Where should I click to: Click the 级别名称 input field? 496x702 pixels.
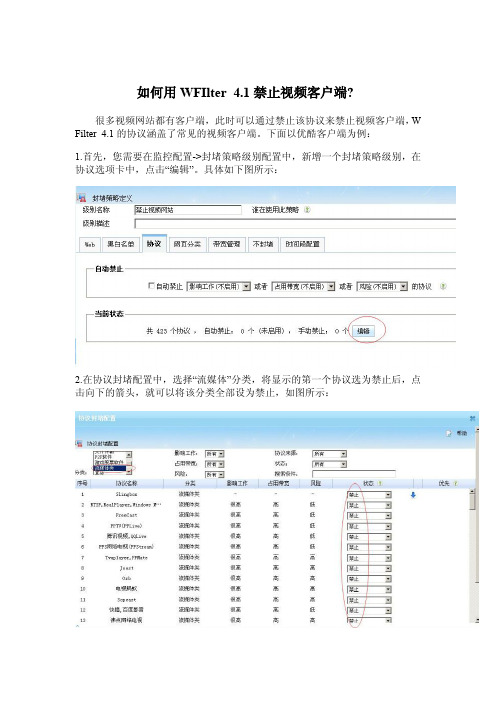pos(188,210)
